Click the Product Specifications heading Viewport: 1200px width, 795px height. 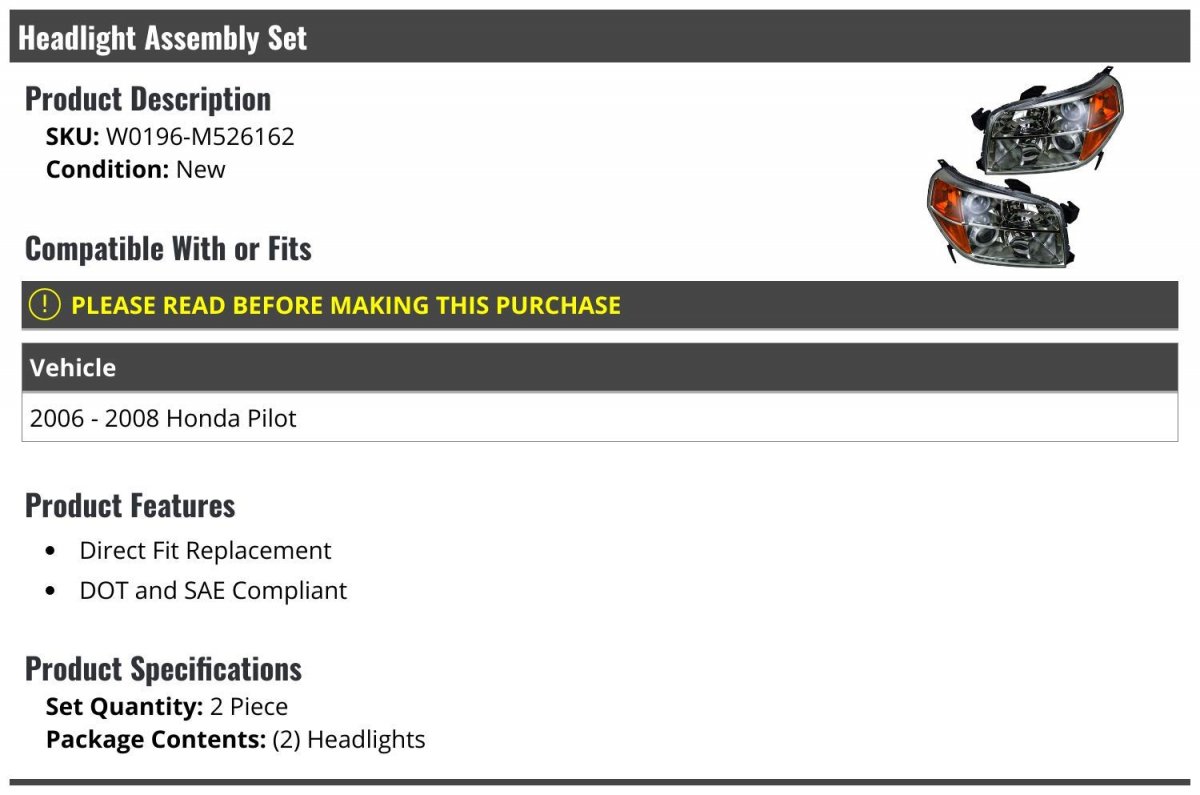[x=163, y=668]
